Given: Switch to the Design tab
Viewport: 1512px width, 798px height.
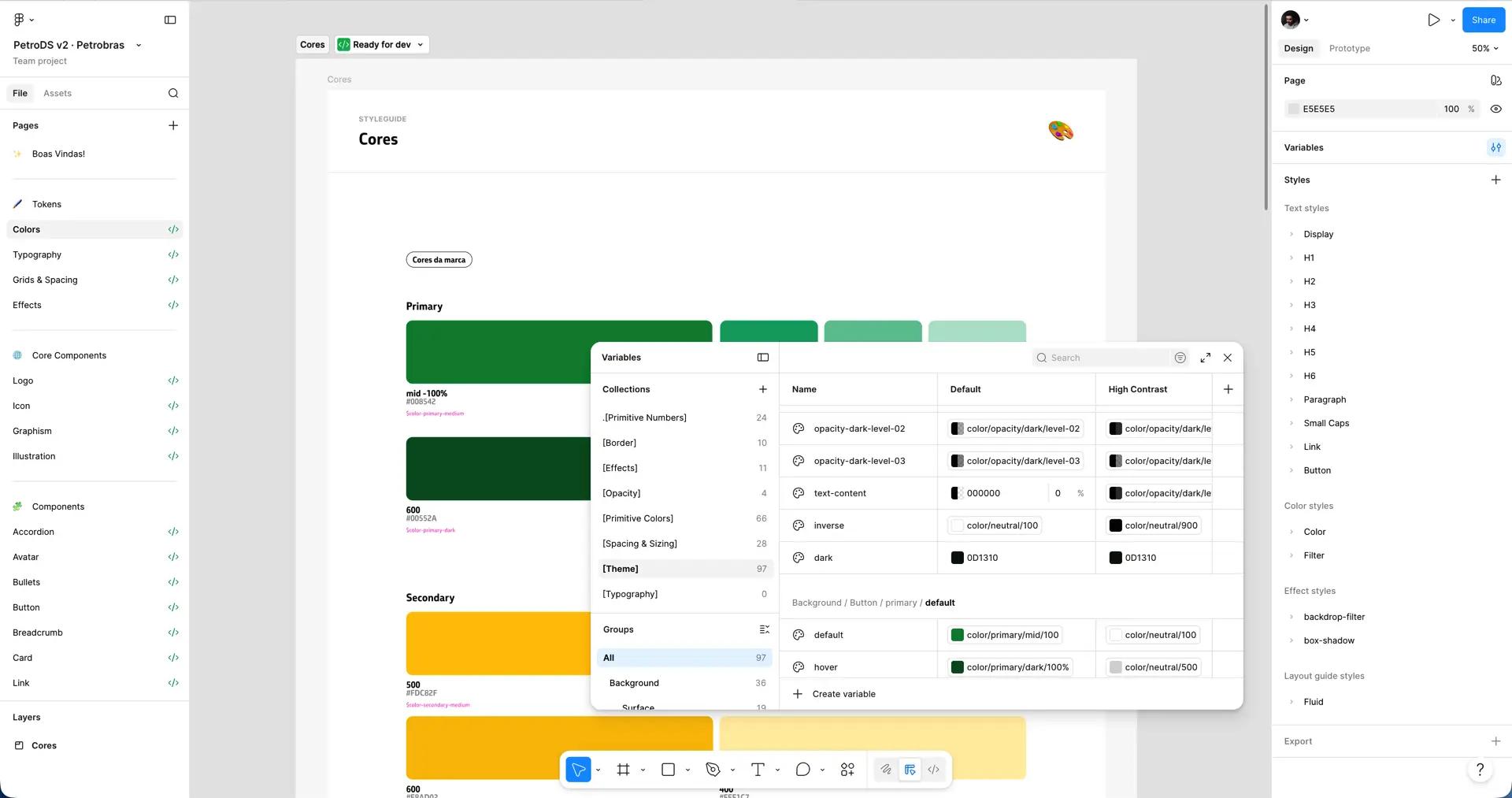Looking at the screenshot, I should [x=1298, y=48].
